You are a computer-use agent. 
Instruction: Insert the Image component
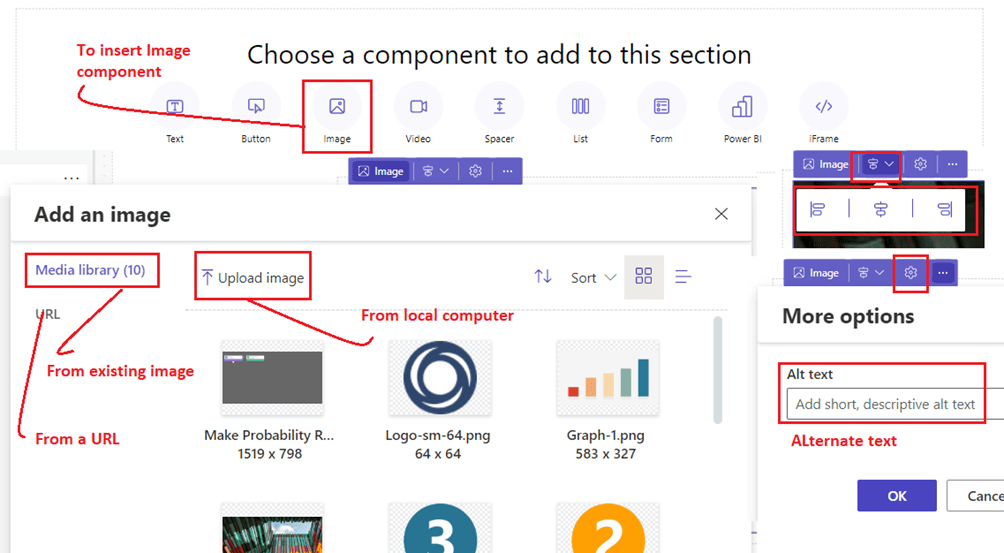(337, 107)
